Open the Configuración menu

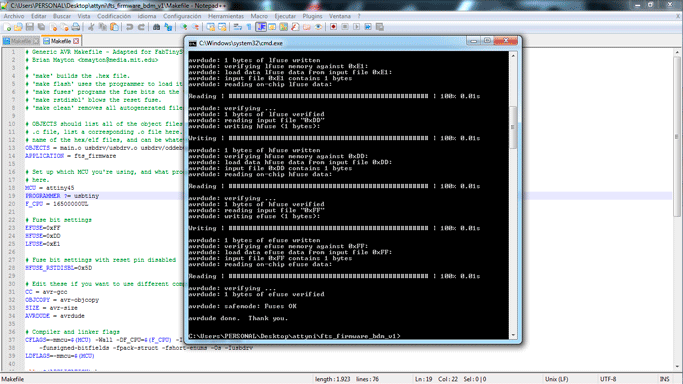182,16
